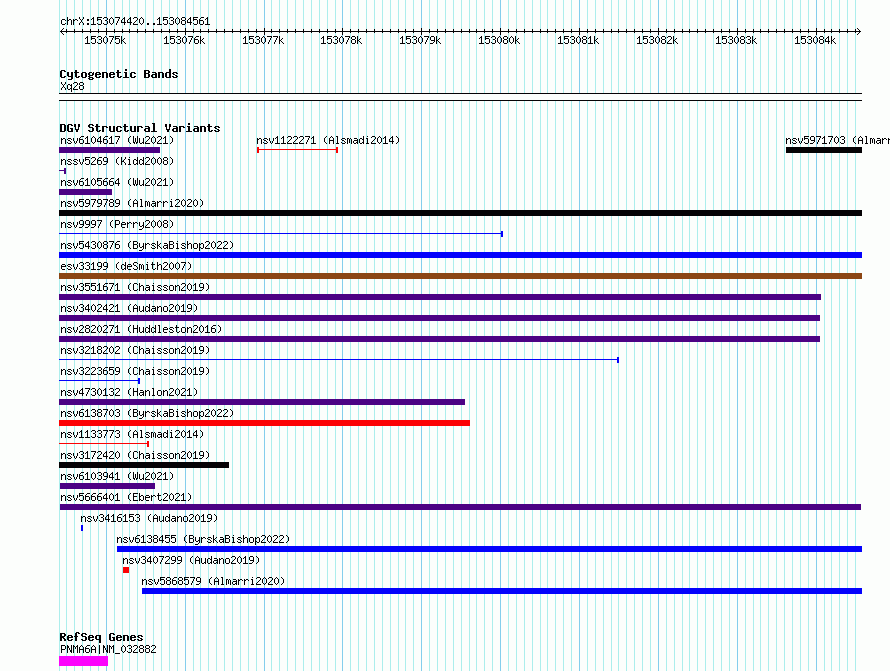The height and width of the screenshot is (671, 890).
Task: Click the nsv3223659 (Chaisson2019) label
Action: point(135,371)
